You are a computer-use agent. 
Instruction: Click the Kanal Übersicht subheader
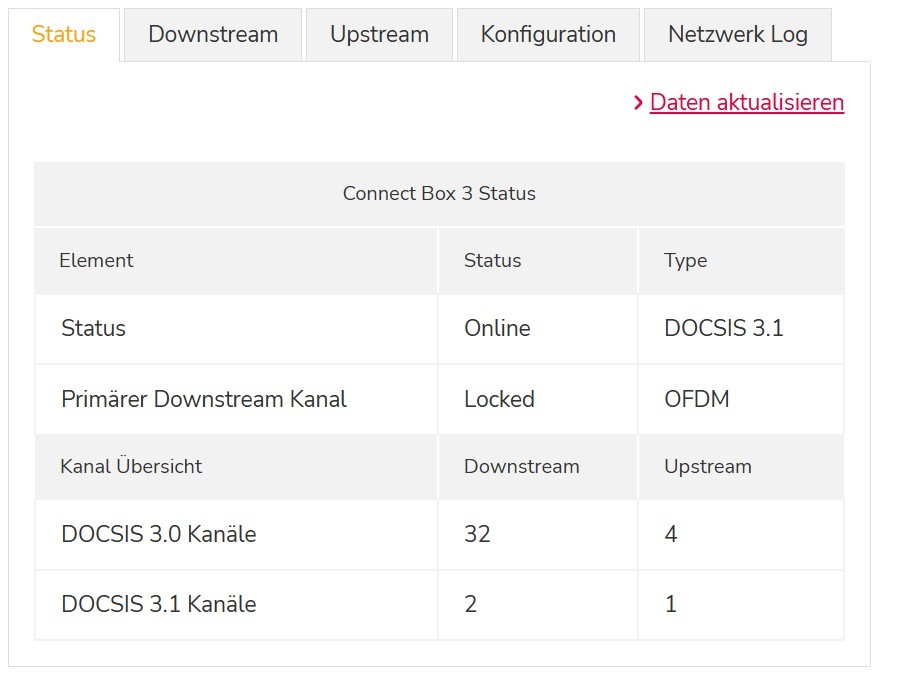tap(131, 467)
